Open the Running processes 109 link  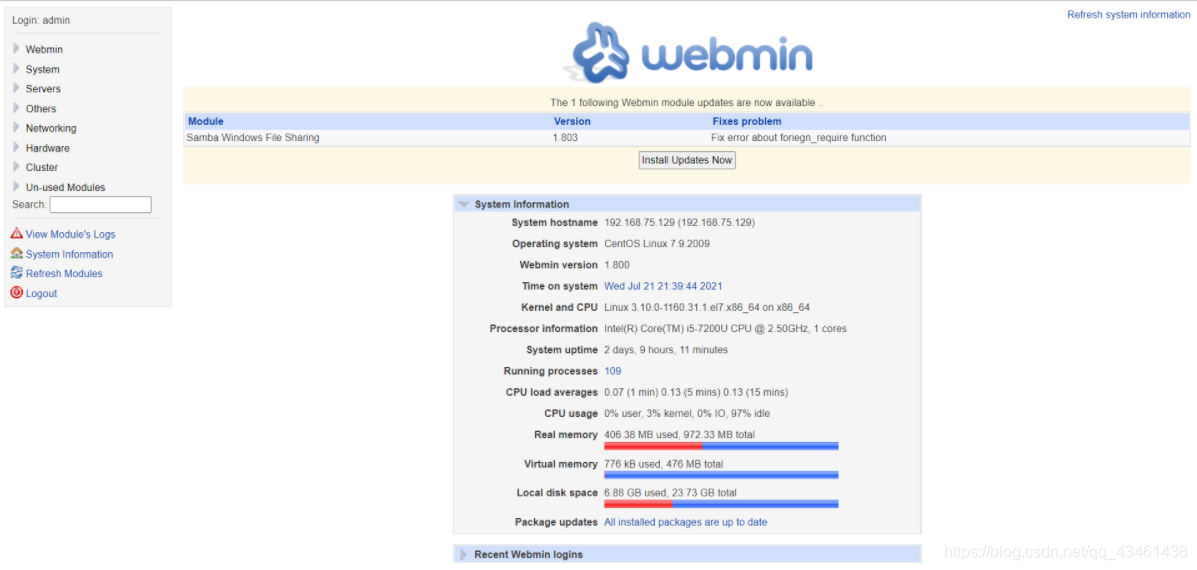[x=612, y=371]
